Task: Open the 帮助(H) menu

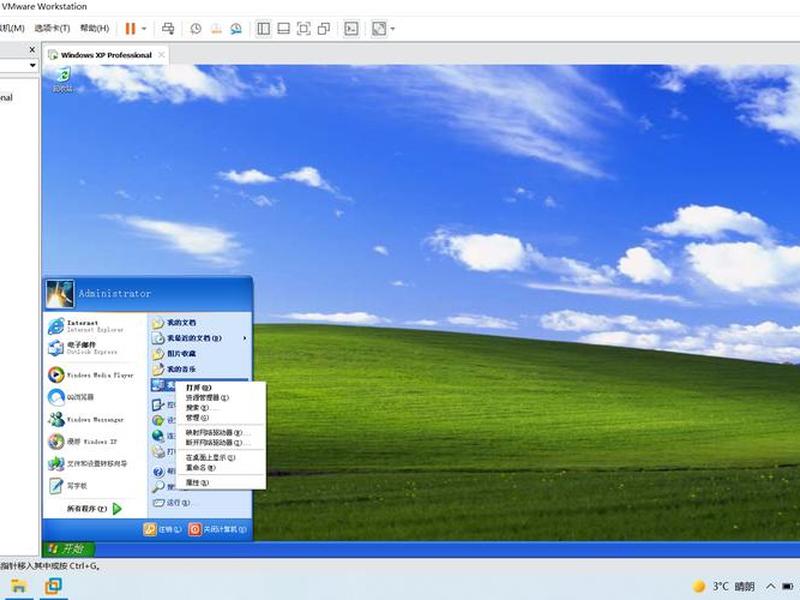Action: coord(95,28)
